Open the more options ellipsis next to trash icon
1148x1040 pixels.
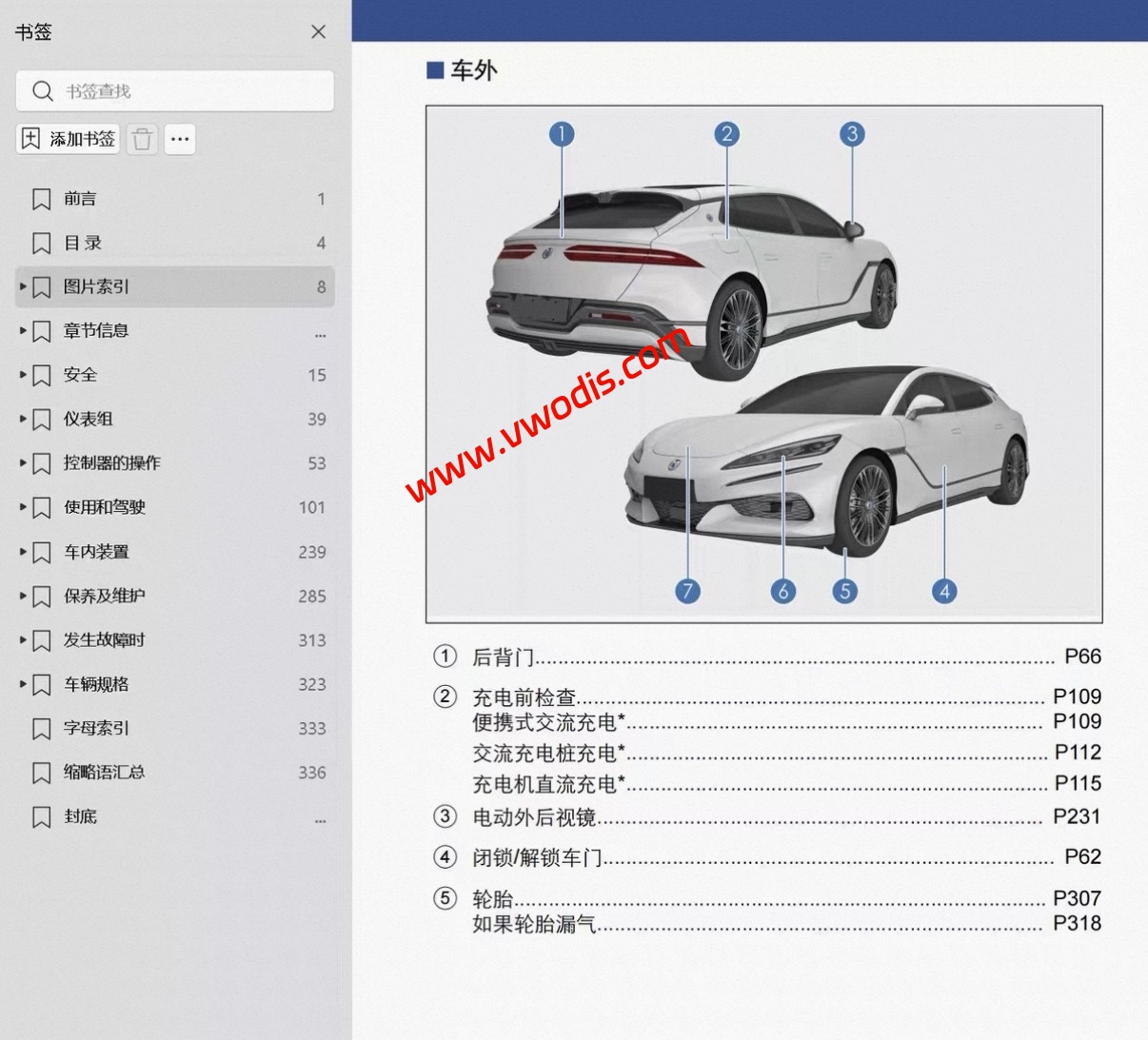click(x=180, y=139)
